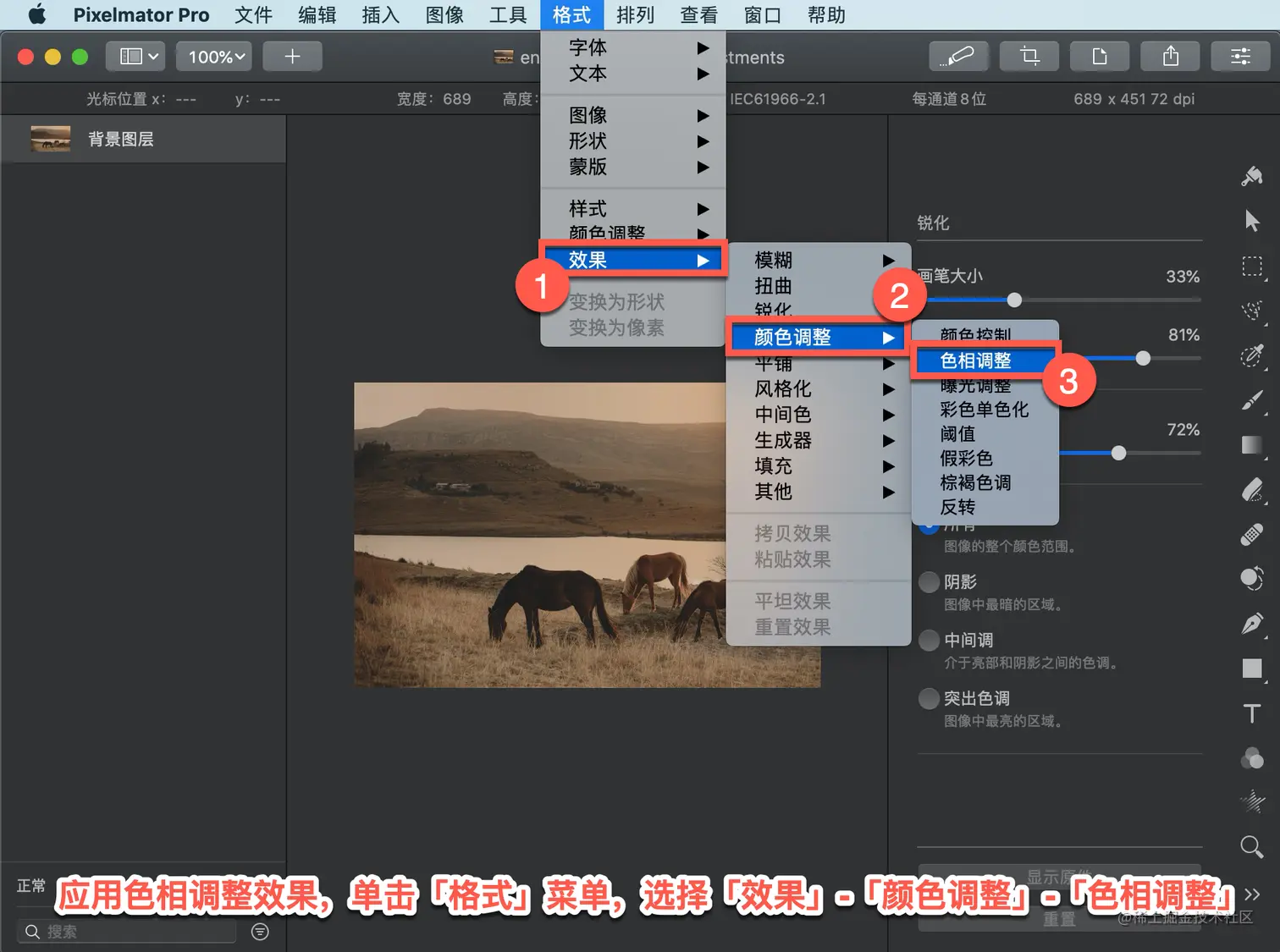Expand the 生成器 effects submenu
The height and width of the screenshot is (952, 1280).
point(819,441)
